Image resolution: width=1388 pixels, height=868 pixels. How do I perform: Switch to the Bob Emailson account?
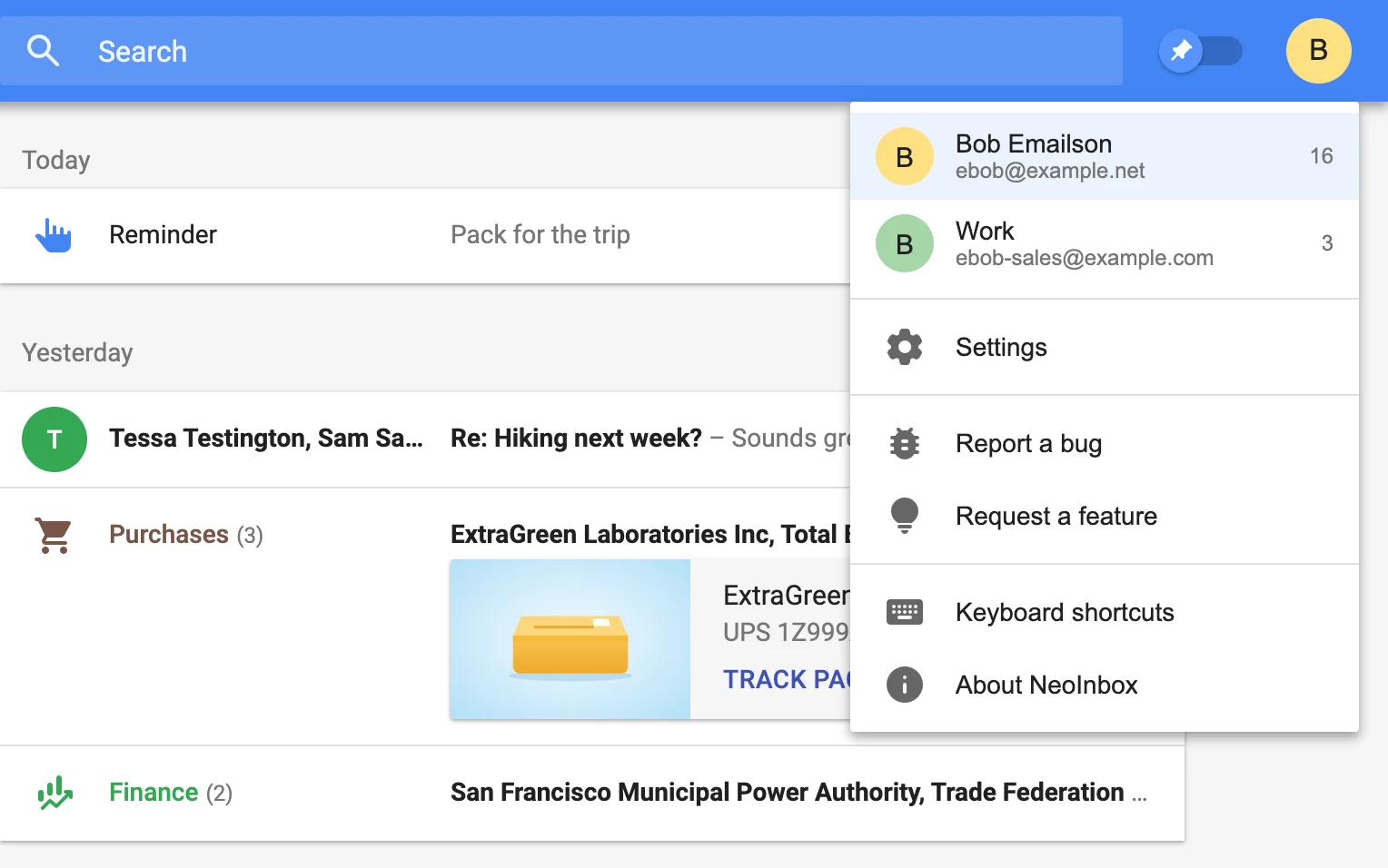[x=1105, y=156]
